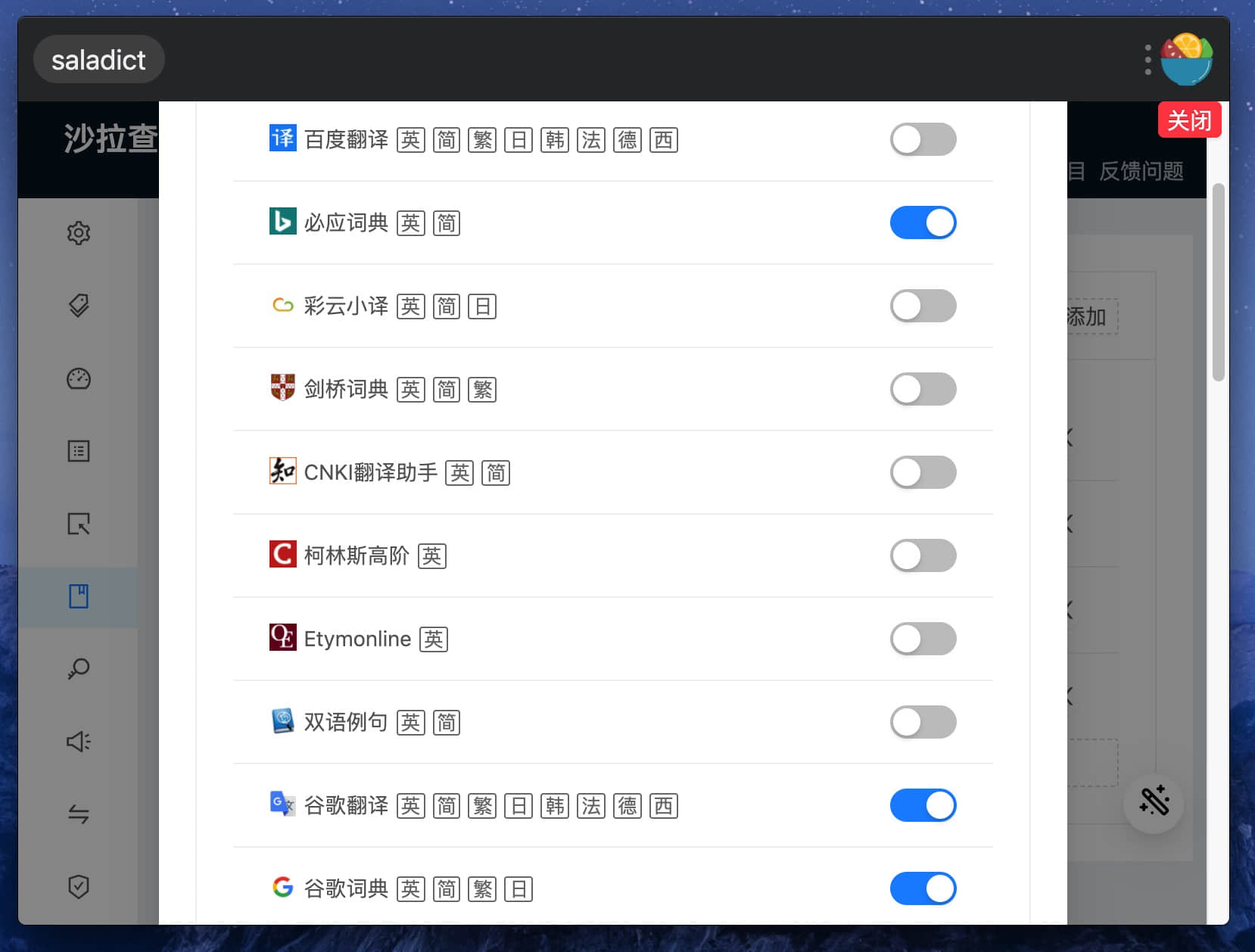Open the selection arrow sidebar section

79,524
